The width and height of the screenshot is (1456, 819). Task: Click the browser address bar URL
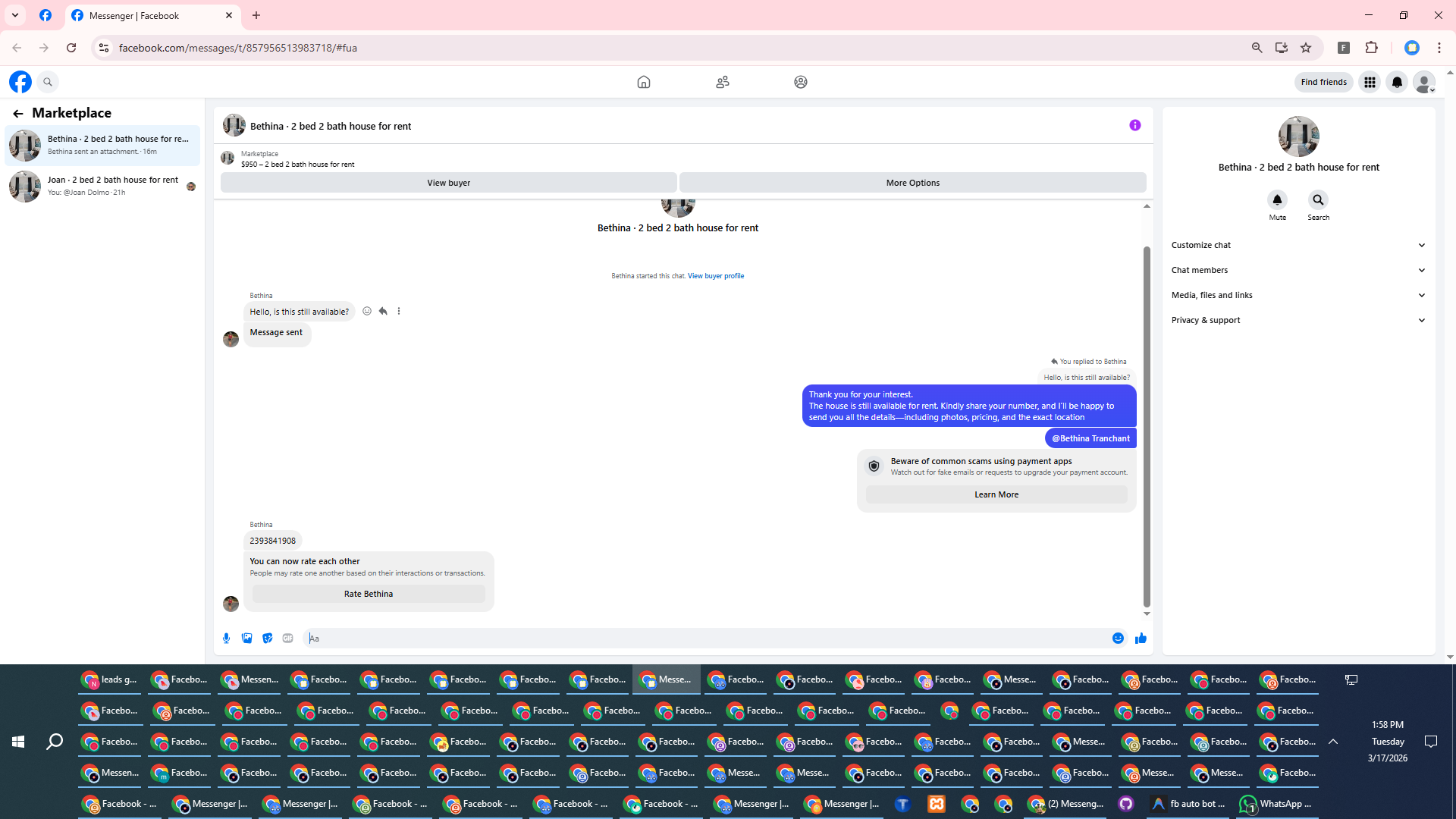[x=238, y=48]
